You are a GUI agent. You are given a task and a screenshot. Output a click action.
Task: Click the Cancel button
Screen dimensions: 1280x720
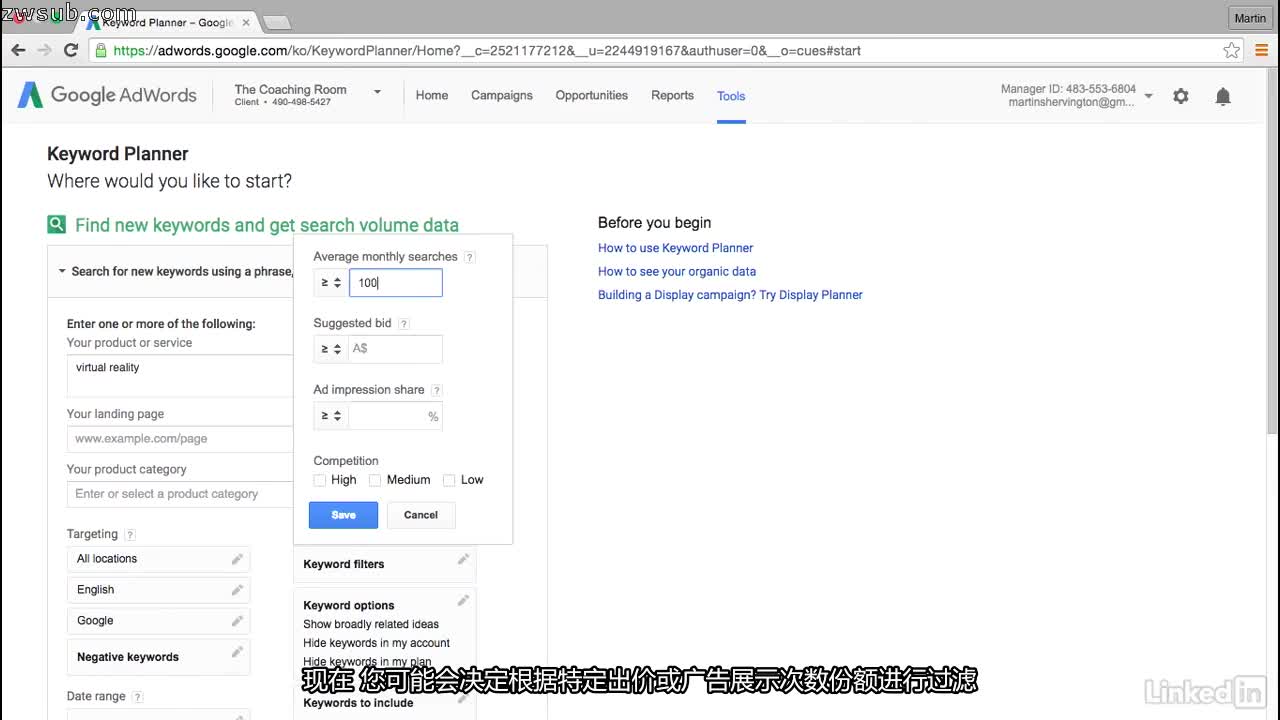point(421,515)
